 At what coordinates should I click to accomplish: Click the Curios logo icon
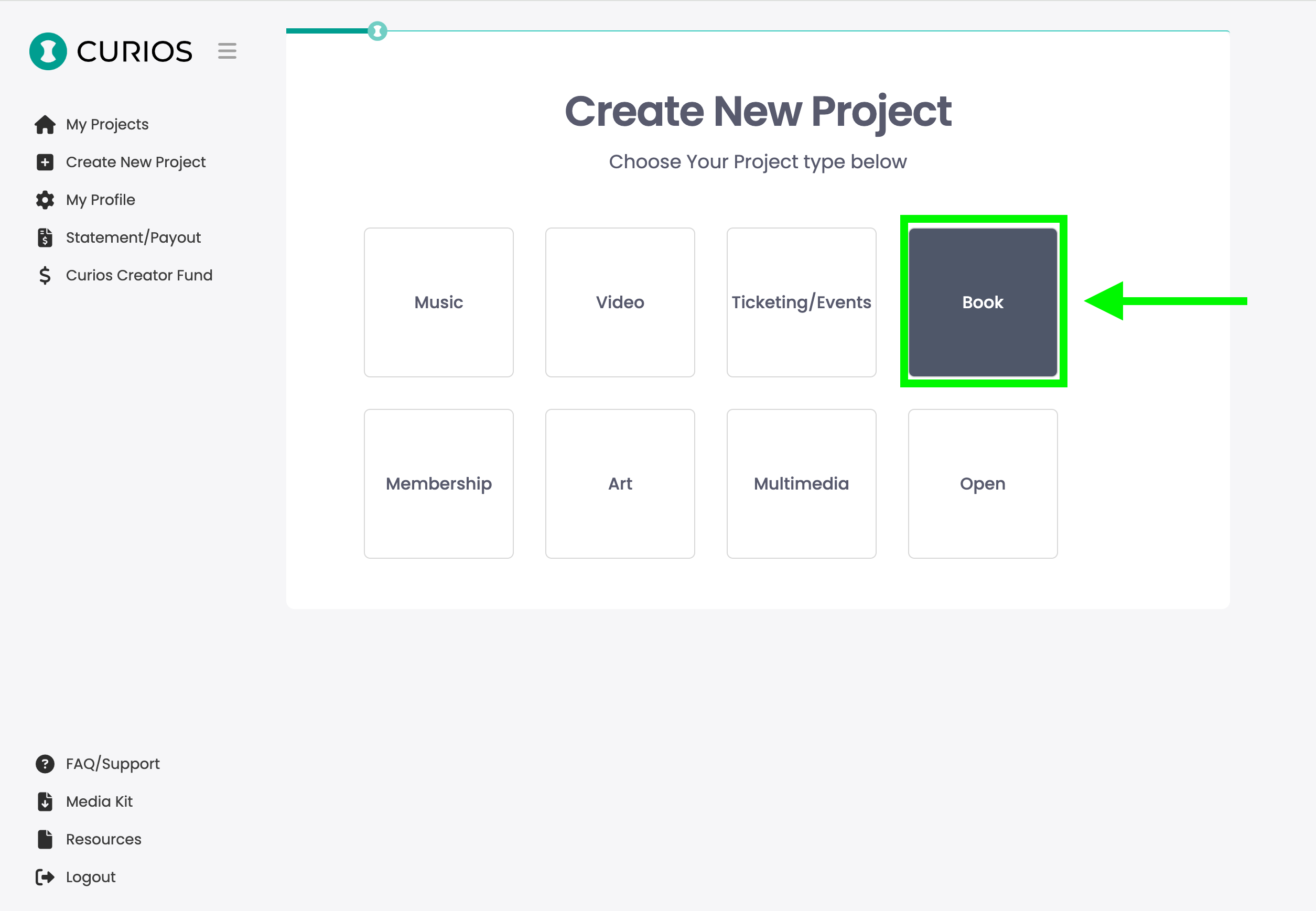point(48,51)
